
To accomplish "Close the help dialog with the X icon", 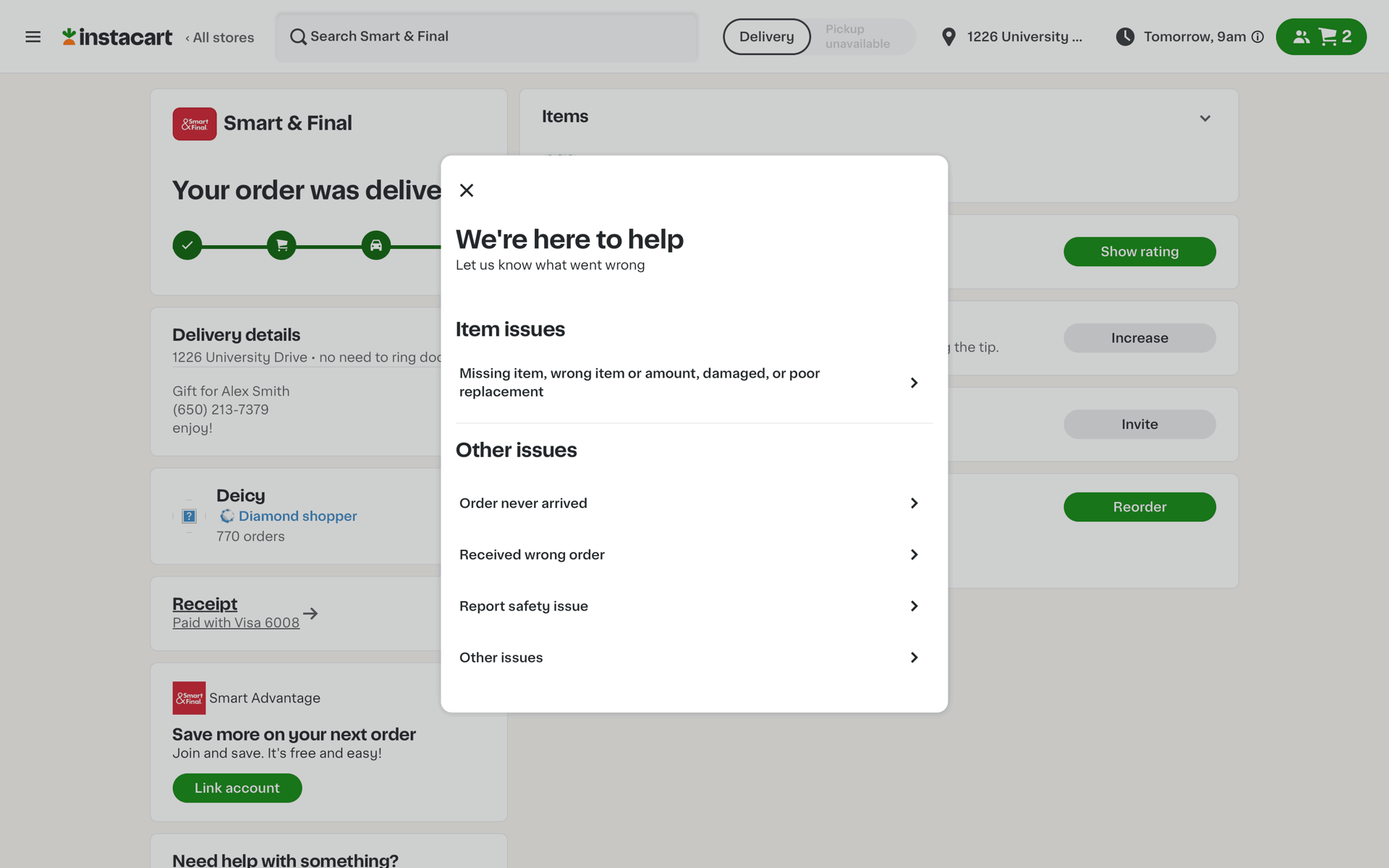I will coord(467,190).
